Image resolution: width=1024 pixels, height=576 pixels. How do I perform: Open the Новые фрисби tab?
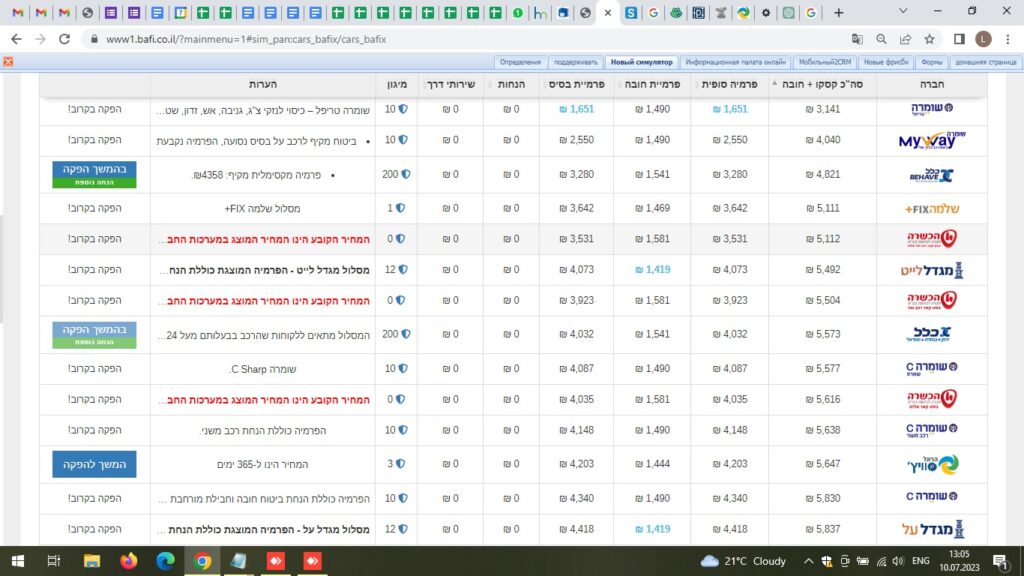point(886,62)
